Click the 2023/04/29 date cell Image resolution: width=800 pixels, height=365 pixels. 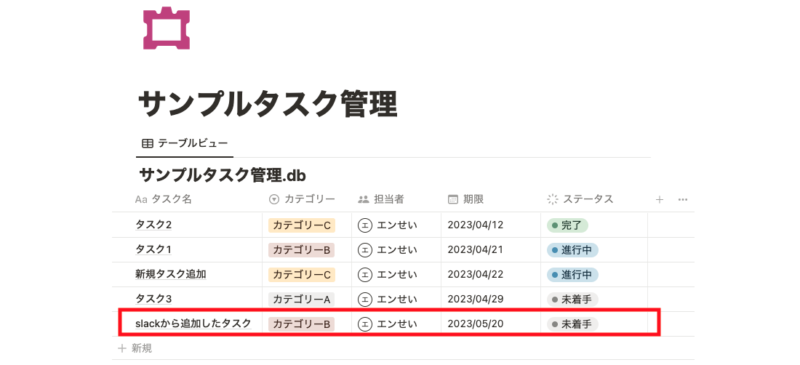point(476,299)
